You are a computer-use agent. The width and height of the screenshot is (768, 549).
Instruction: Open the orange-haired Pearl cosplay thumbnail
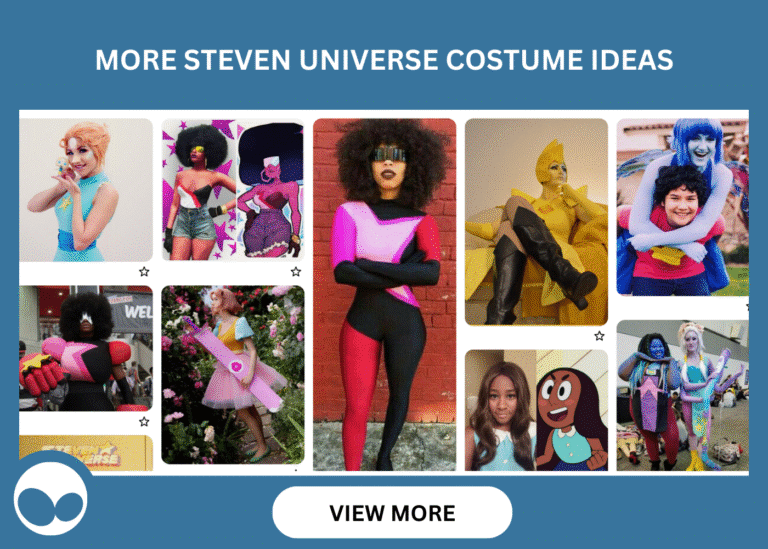86,190
